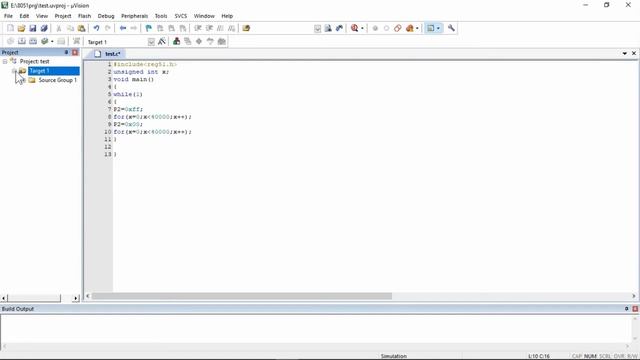Screen dimensions: 640x360
Task: Open the editor tab list dropdown arrow
Action: [624, 53]
